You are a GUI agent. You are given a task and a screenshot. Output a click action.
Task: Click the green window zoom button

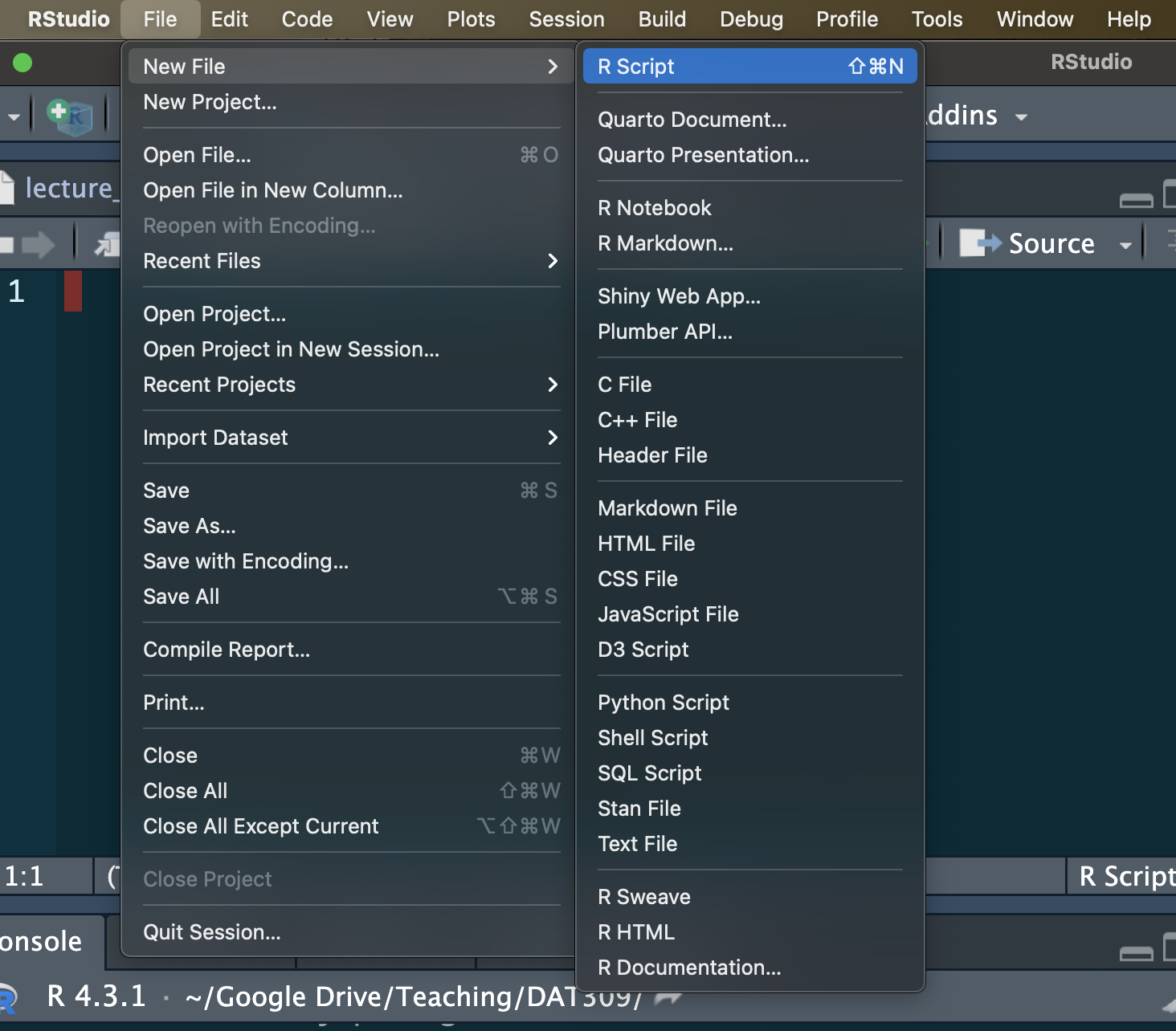pos(22,63)
